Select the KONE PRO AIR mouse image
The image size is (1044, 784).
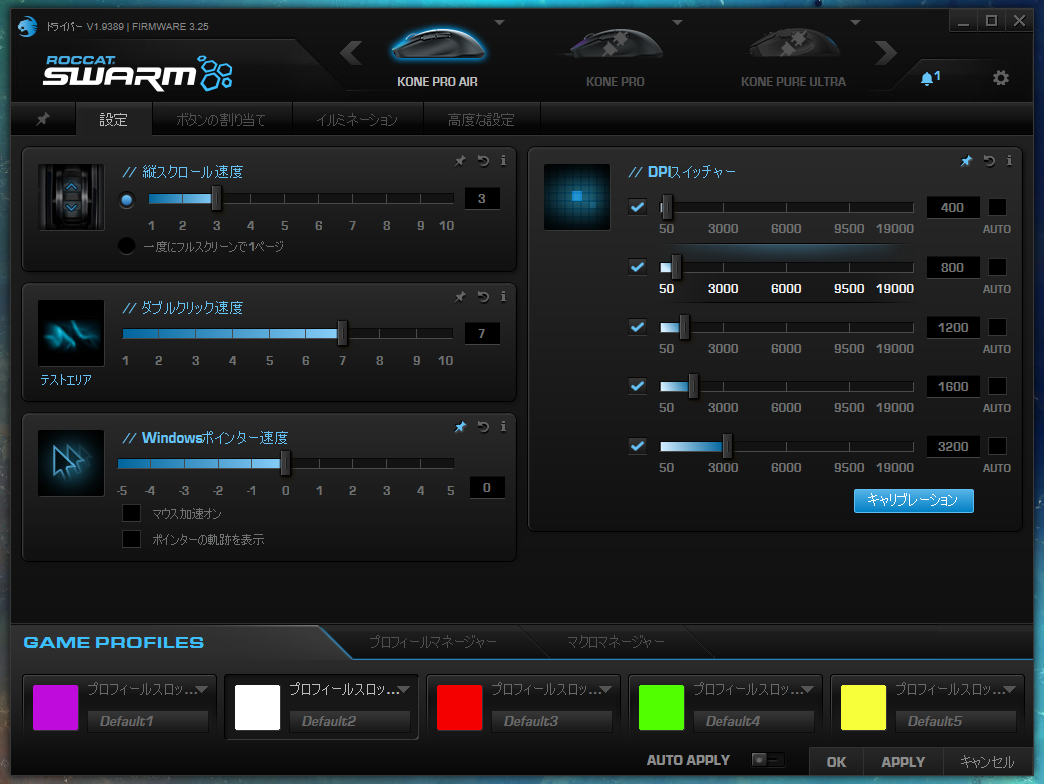coord(438,44)
